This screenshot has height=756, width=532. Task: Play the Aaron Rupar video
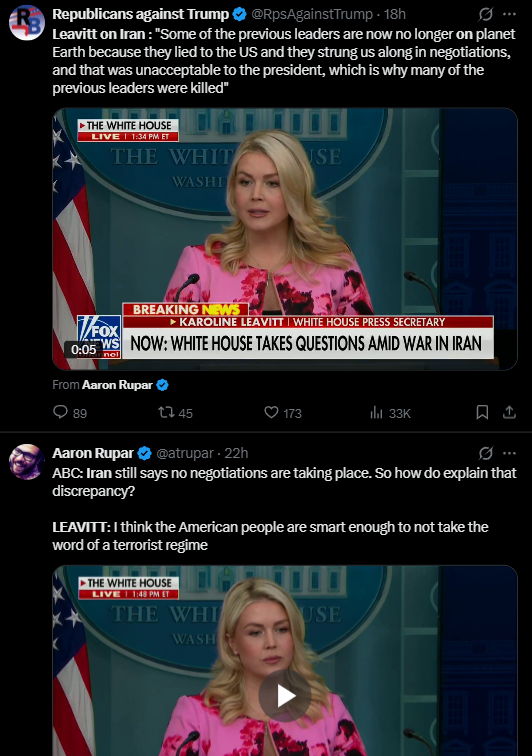(285, 696)
